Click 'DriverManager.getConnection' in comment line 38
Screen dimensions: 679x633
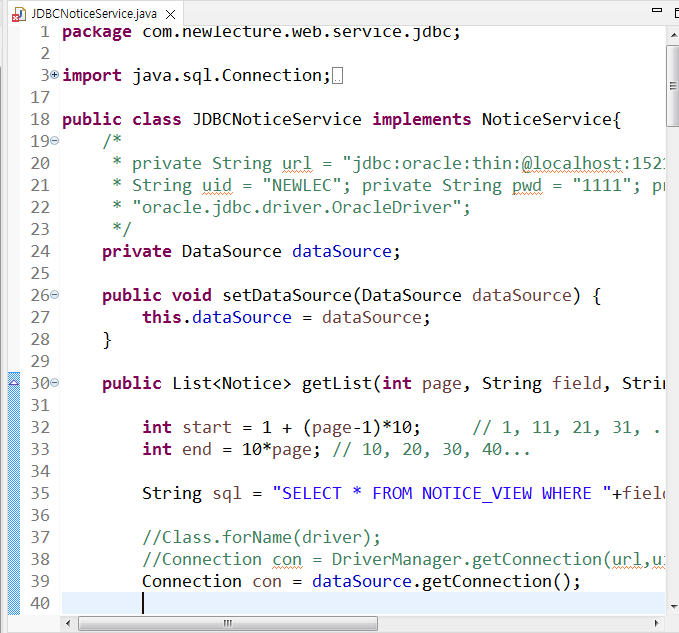[466, 559]
